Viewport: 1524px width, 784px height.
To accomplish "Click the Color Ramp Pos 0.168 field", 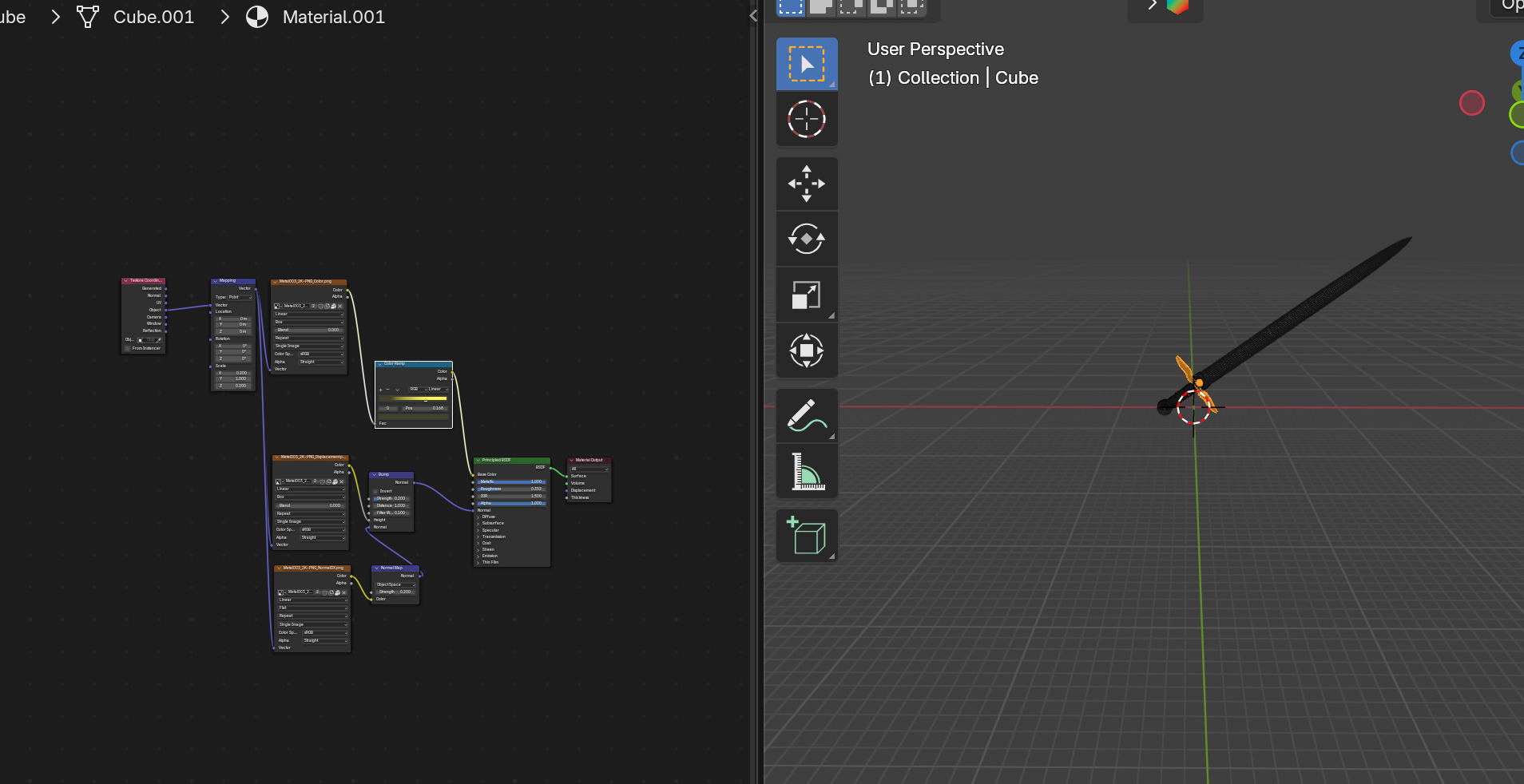I will click(424, 408).
